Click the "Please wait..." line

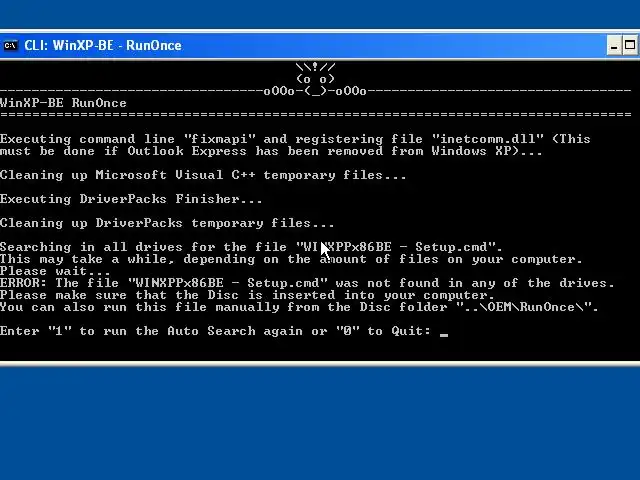click(x=55, y=271)
